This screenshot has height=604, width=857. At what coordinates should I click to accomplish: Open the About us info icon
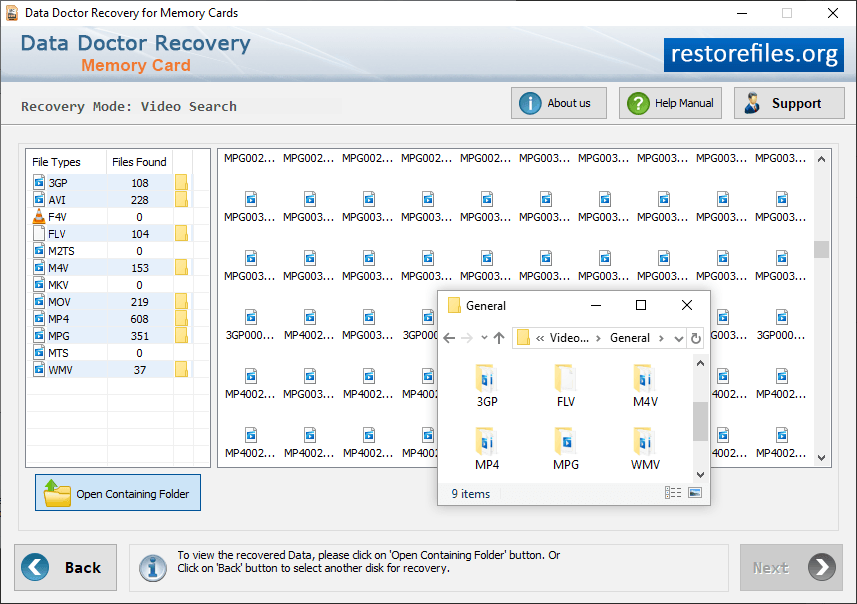tap(530, 103)
